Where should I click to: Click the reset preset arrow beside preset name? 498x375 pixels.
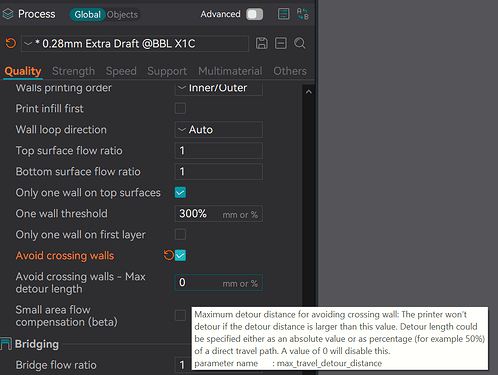[x=11, y=43]
